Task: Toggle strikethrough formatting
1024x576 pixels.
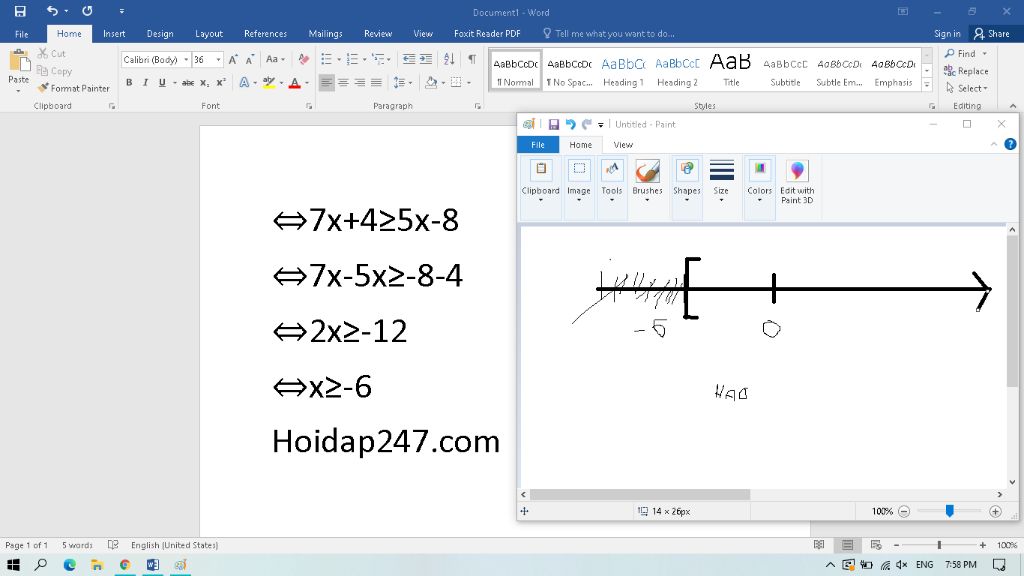Action: pos(188,82)
